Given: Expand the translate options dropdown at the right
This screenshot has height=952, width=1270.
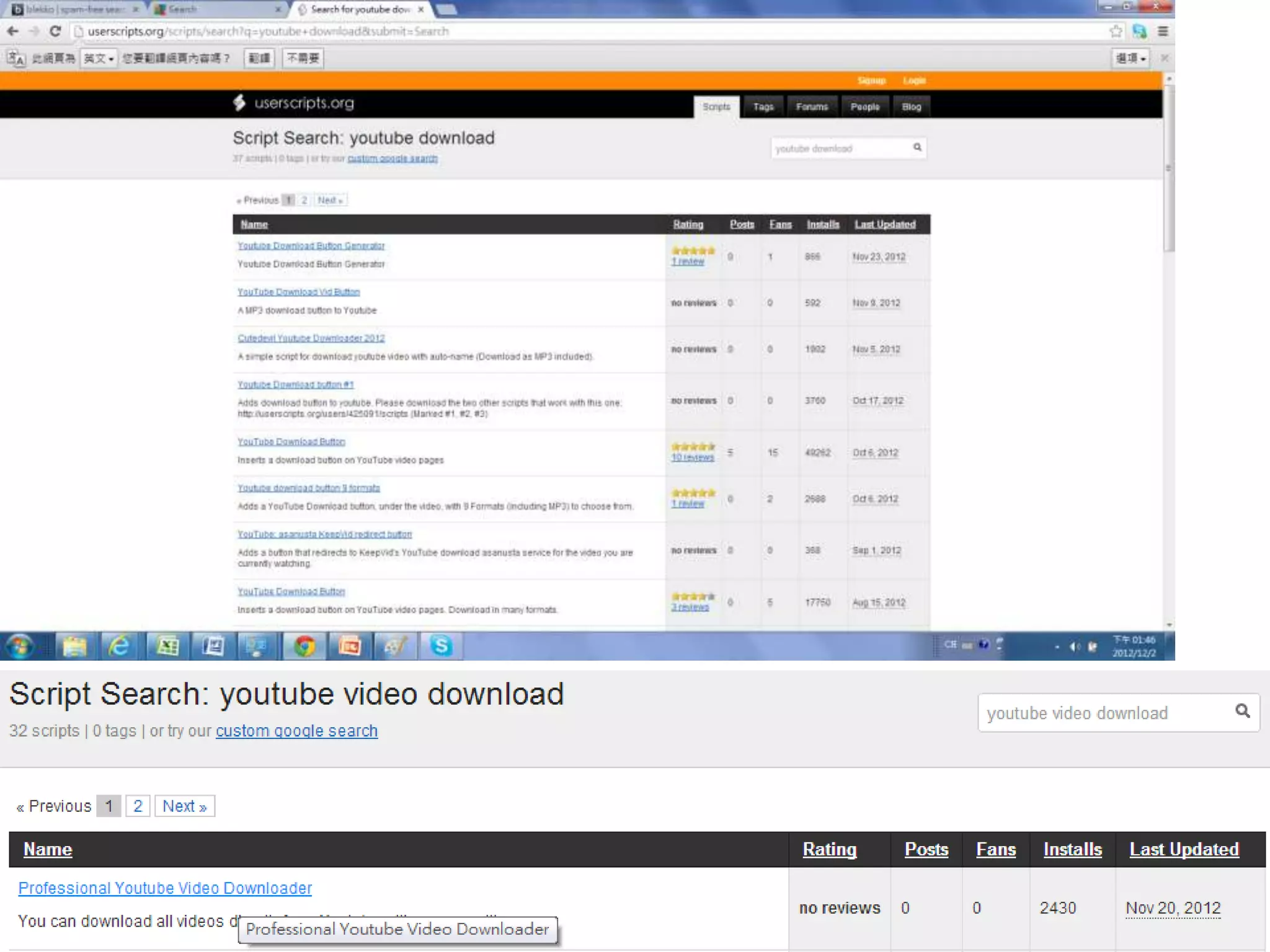Looking at the screenshot, I should tap(1130, 58).
